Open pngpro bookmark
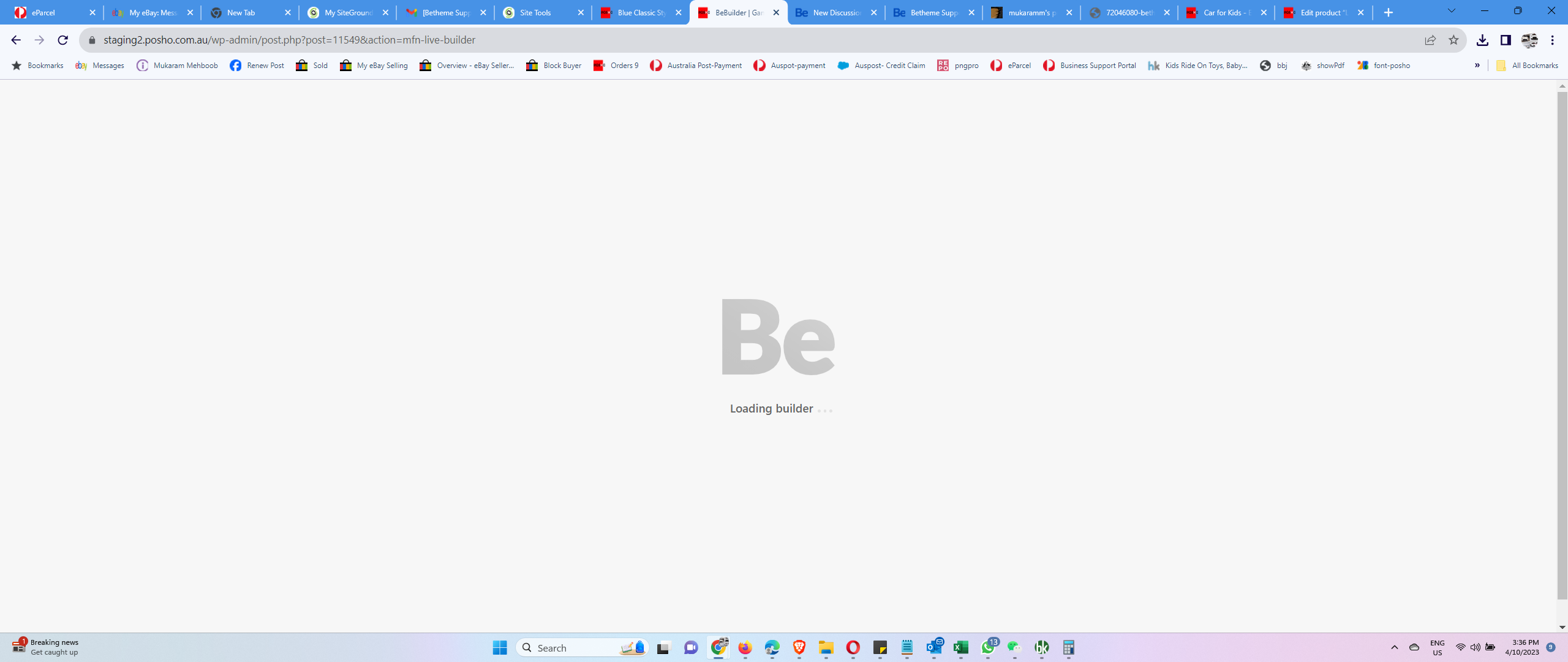 pyautogui.click(x=958, y=66)
